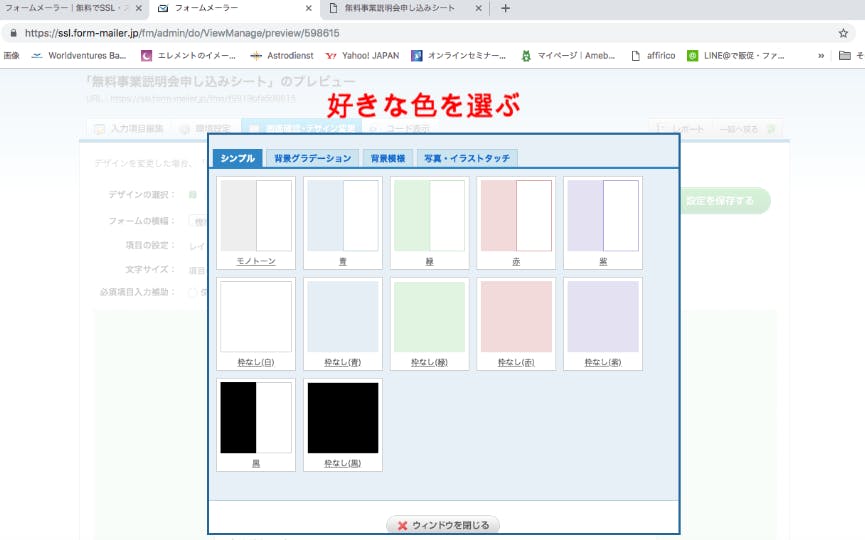
Task: Click the Yahoo! JAPAN favicon
Action: pos(331,56)
